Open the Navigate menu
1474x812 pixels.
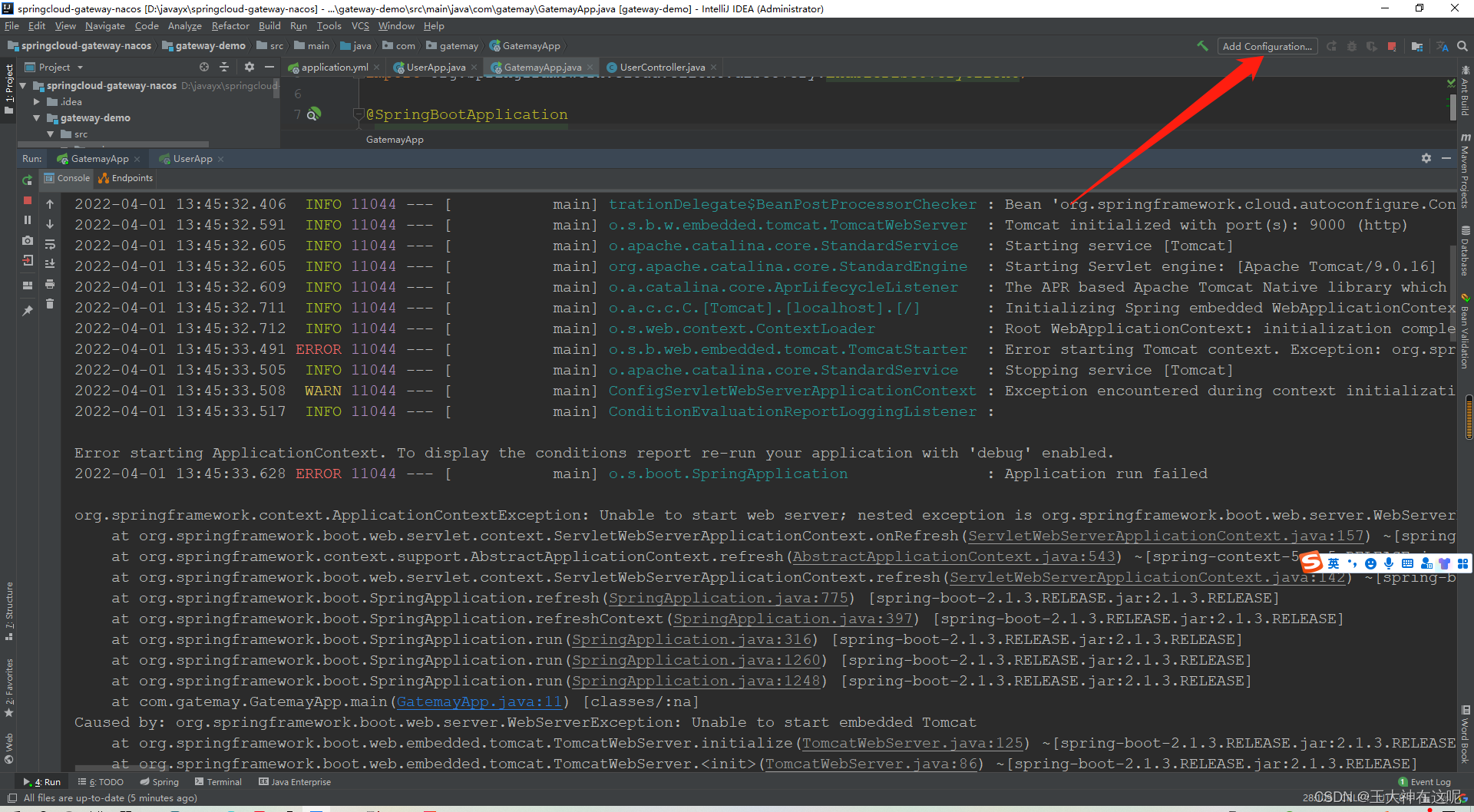click(105, 26)
